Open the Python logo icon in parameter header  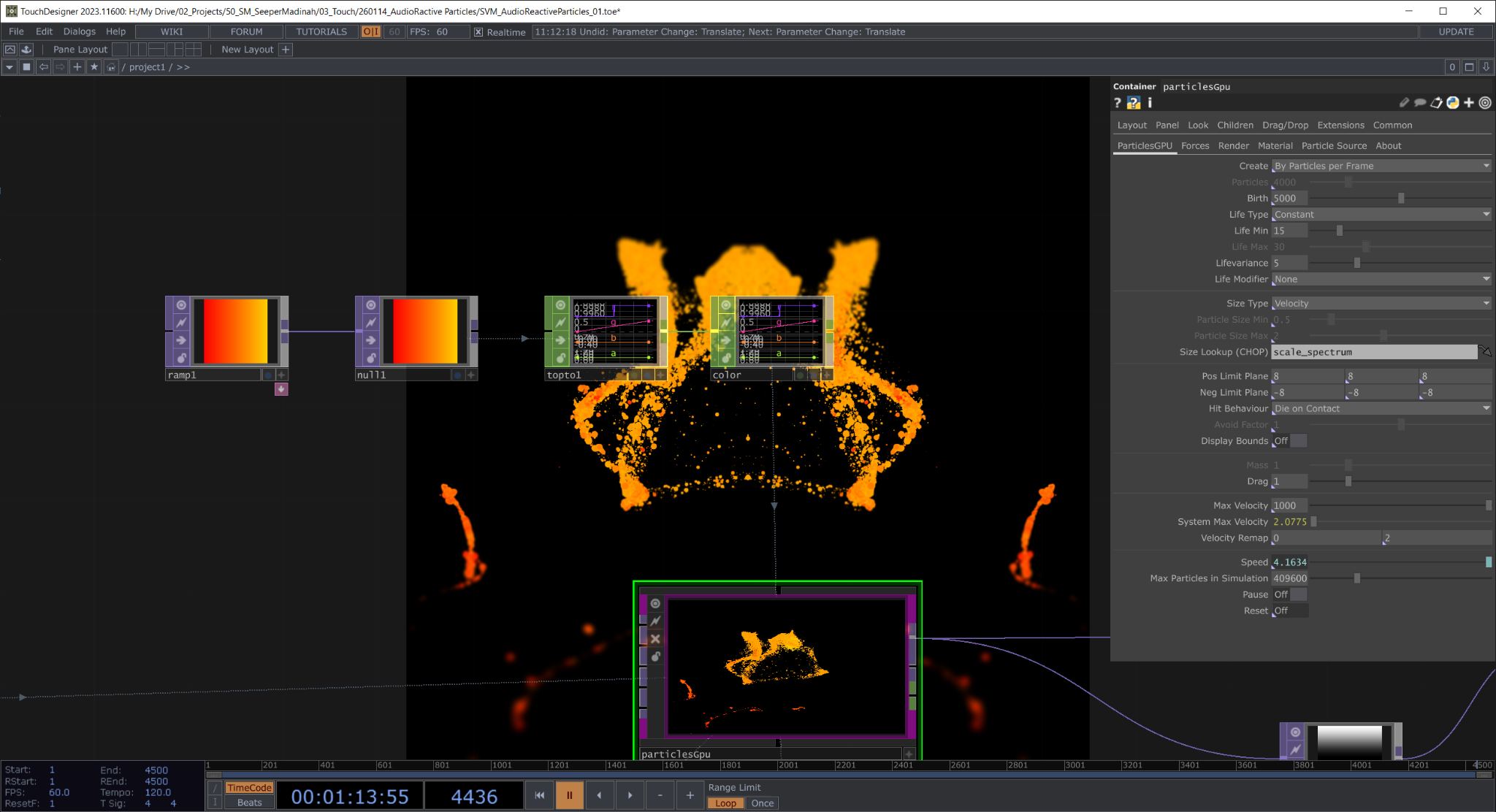click(x=1452, y=103)
